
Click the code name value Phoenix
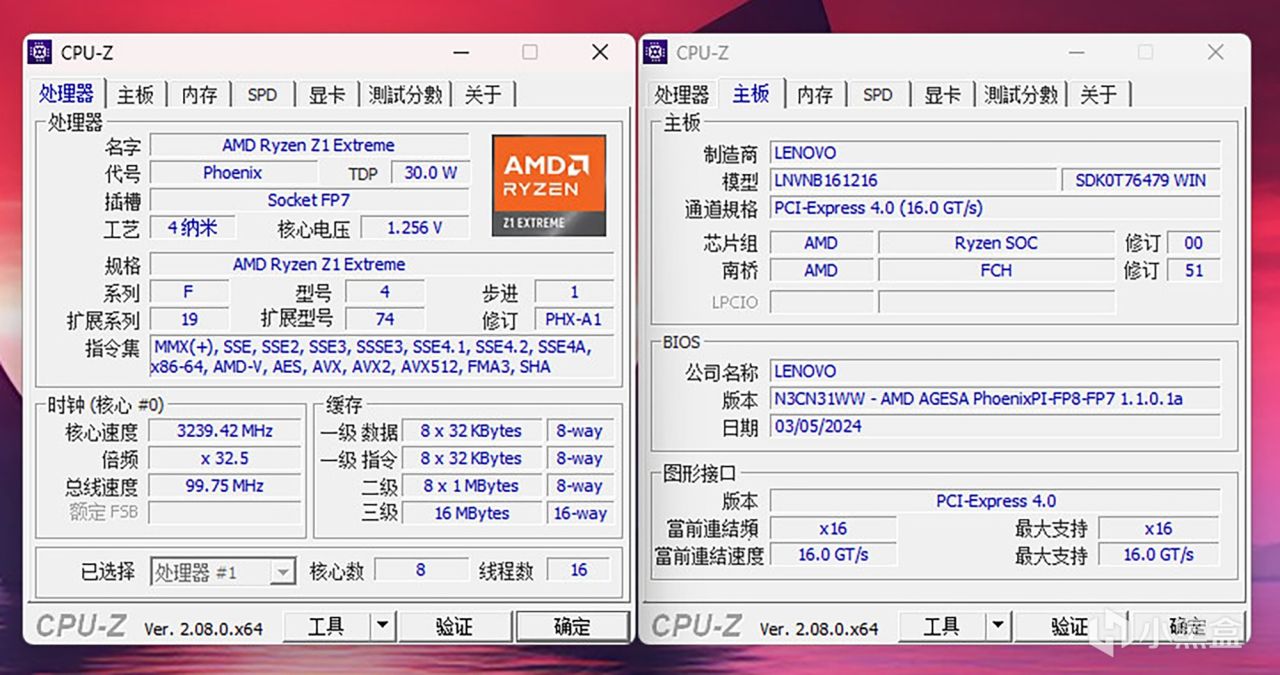point(232,173)
